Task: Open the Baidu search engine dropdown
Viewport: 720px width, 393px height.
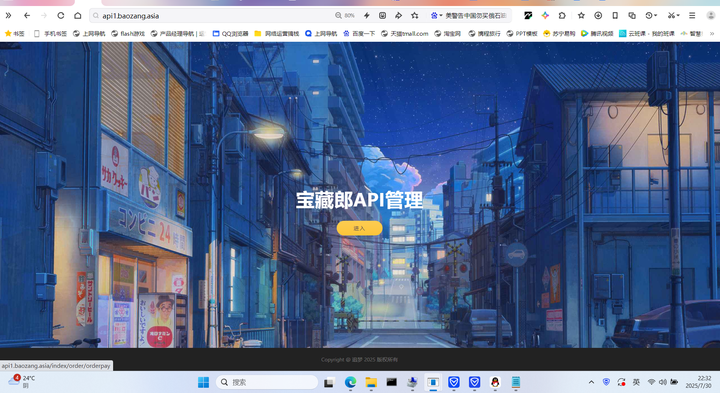Action: [436, 16]
